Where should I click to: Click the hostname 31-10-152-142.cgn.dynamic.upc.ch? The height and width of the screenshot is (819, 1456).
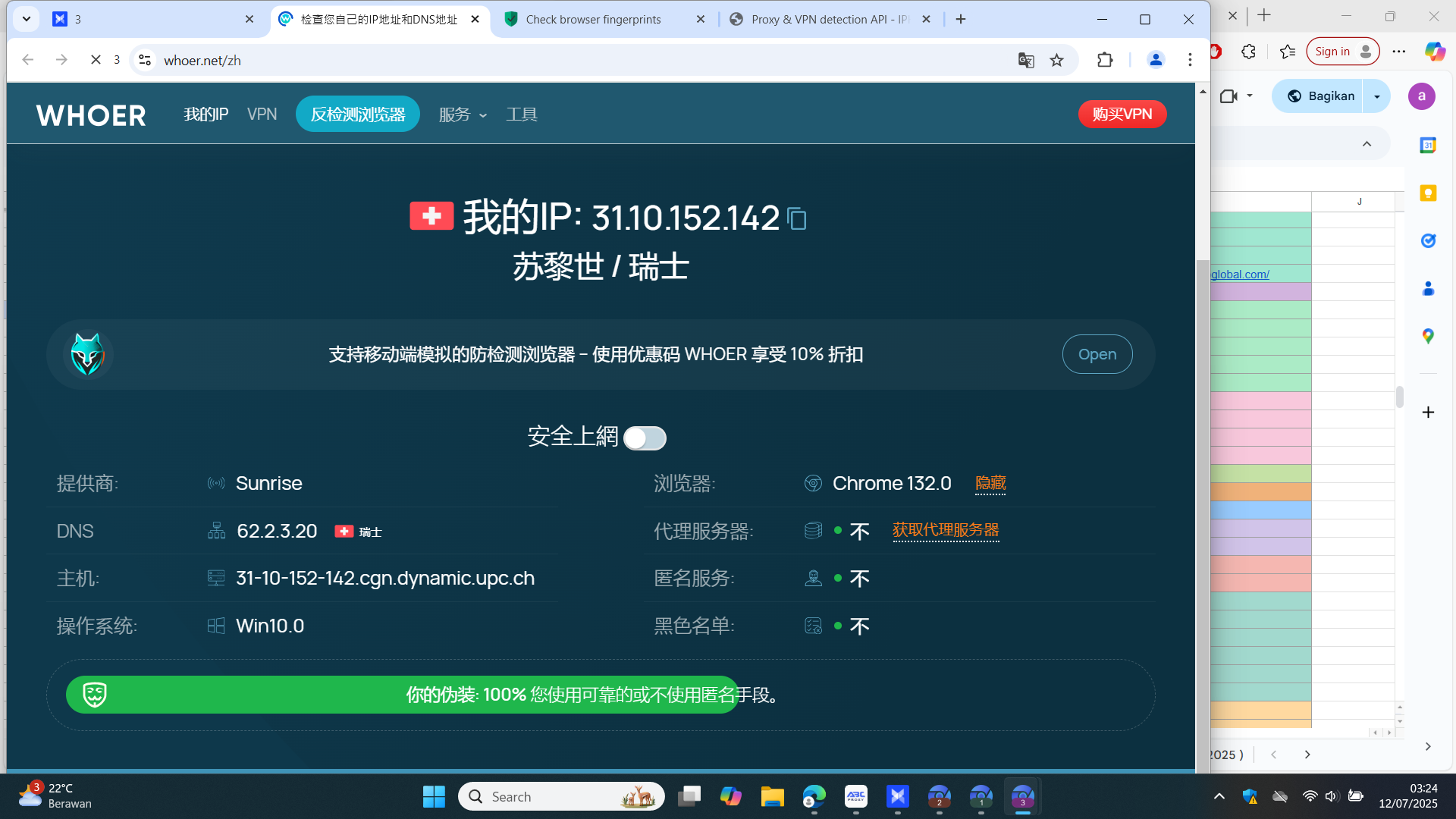coord(385,578)
